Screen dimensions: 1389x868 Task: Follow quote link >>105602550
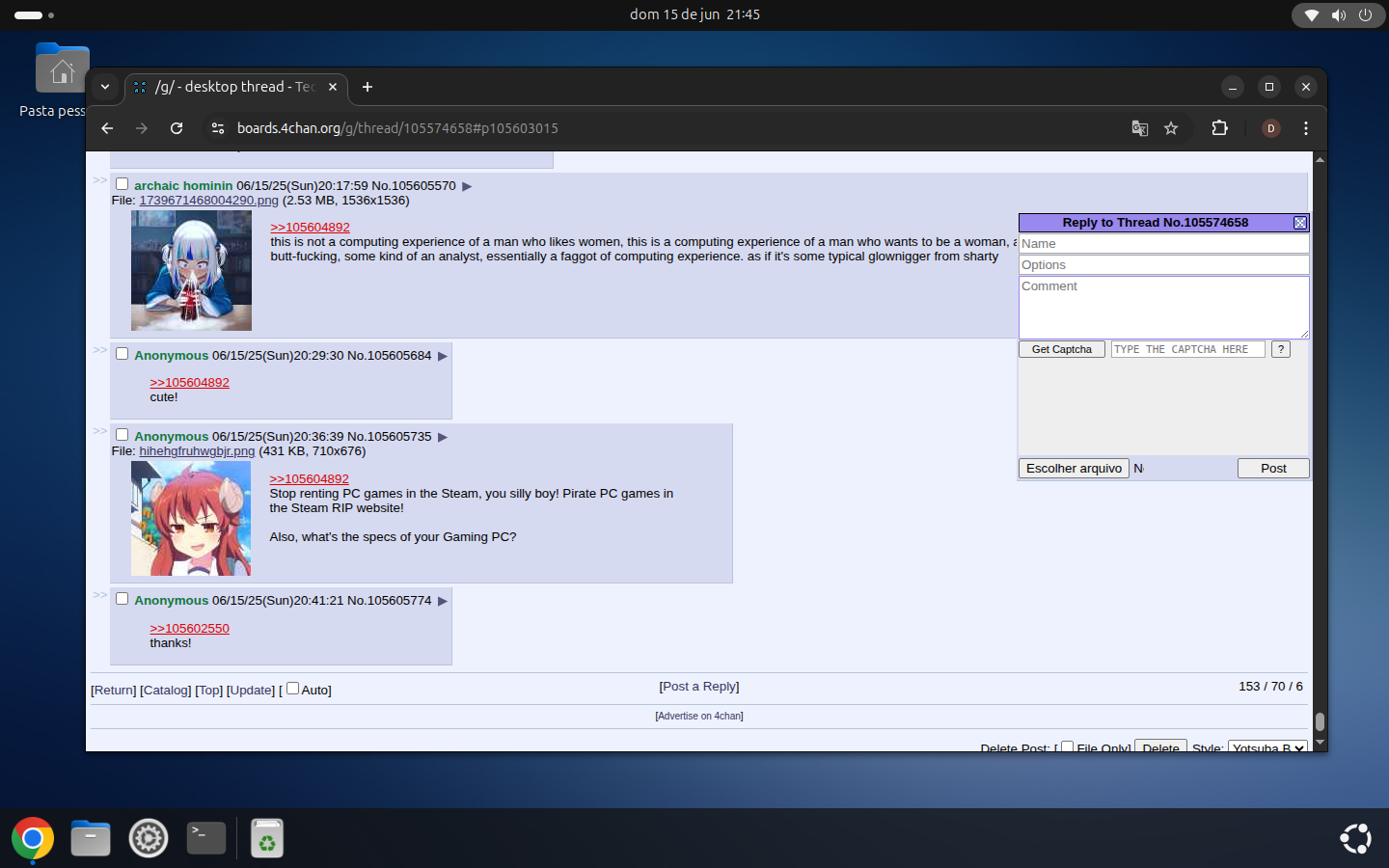coord(190,629)
